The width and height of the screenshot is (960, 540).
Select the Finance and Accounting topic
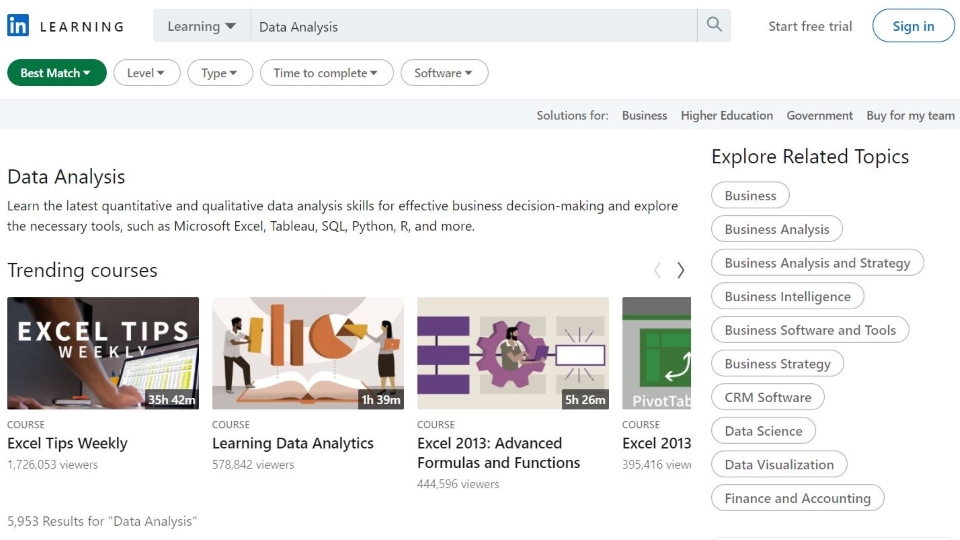point(797,498)
